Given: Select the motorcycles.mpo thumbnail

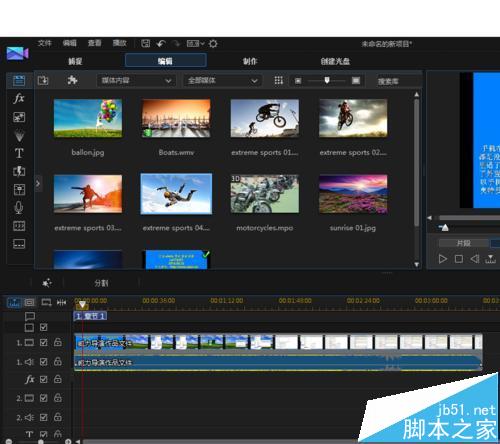Looking at the screenshot, I should click(x=265, y=194).
